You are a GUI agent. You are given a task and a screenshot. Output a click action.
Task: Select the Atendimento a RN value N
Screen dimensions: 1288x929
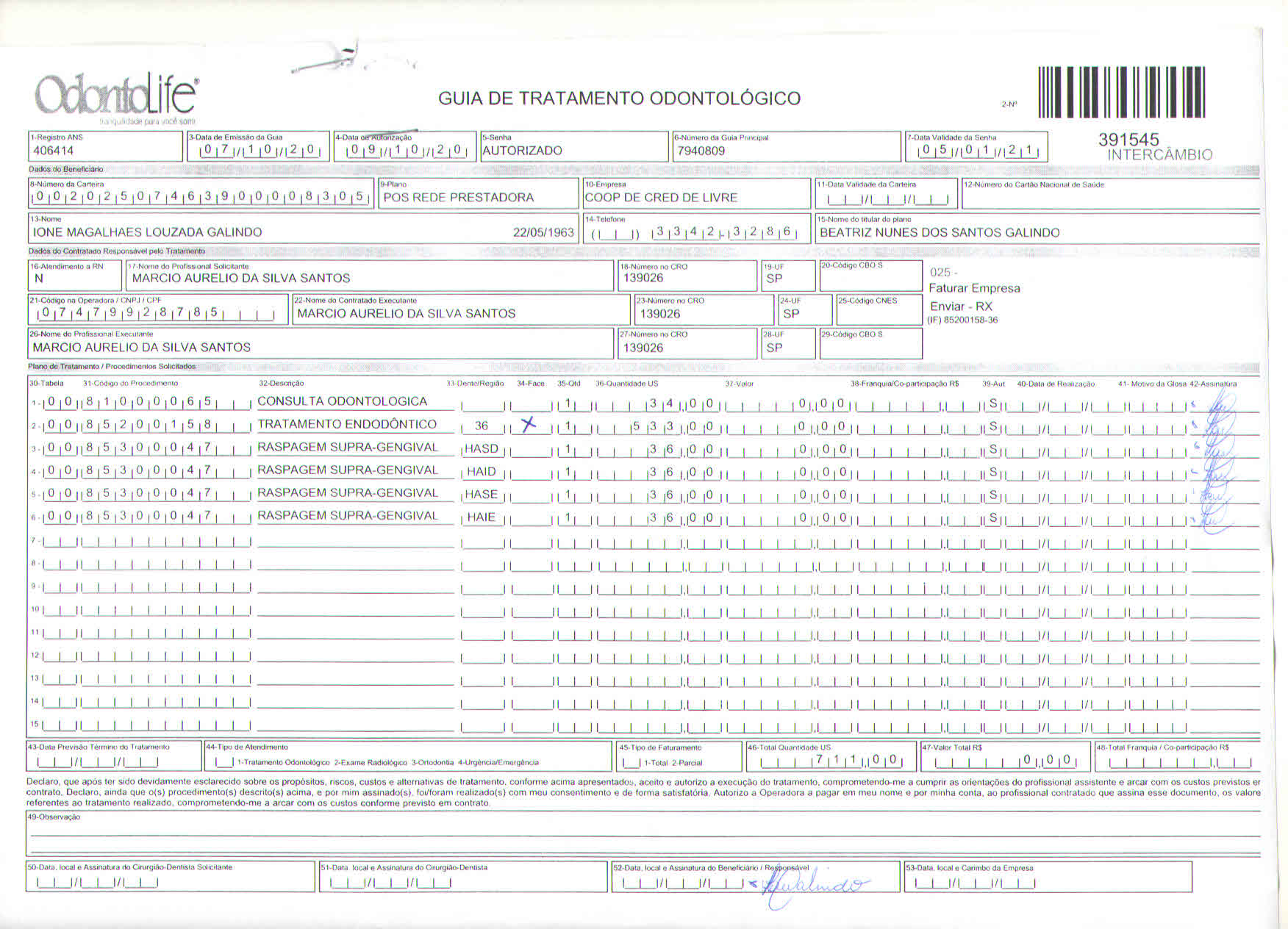pyautogui.click(x=39, y=279)
